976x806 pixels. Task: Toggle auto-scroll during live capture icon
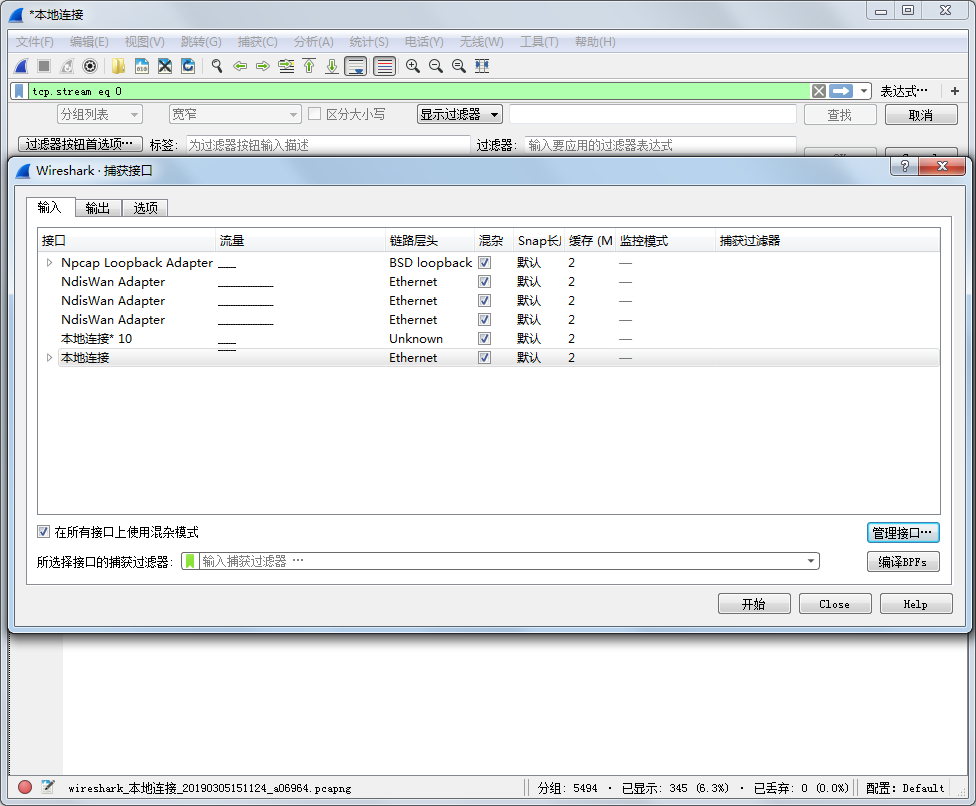point(355,66)
